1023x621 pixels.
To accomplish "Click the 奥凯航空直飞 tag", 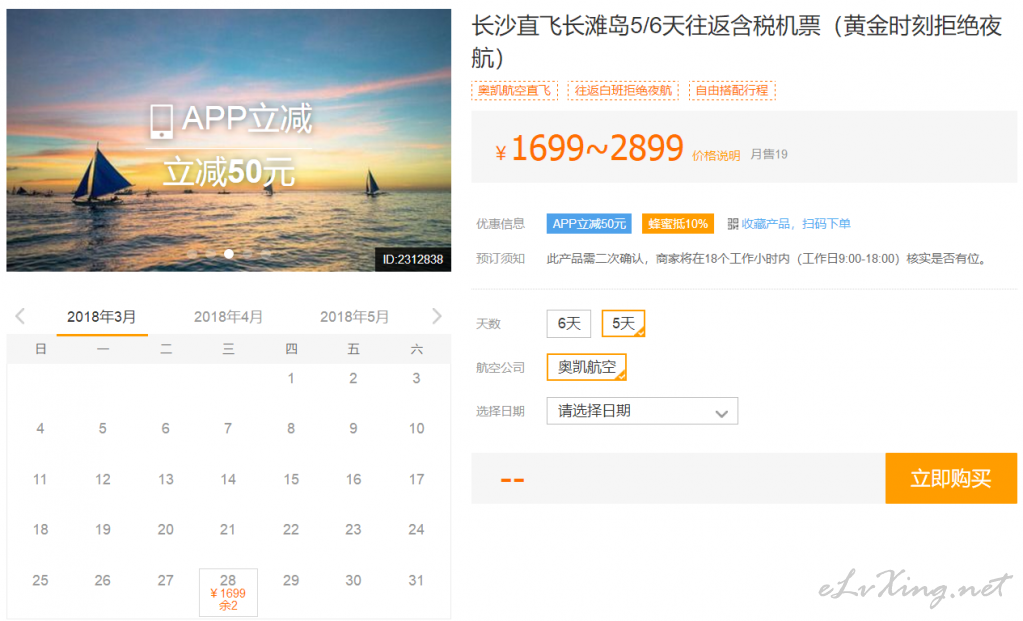I will [x=515, y=90].
